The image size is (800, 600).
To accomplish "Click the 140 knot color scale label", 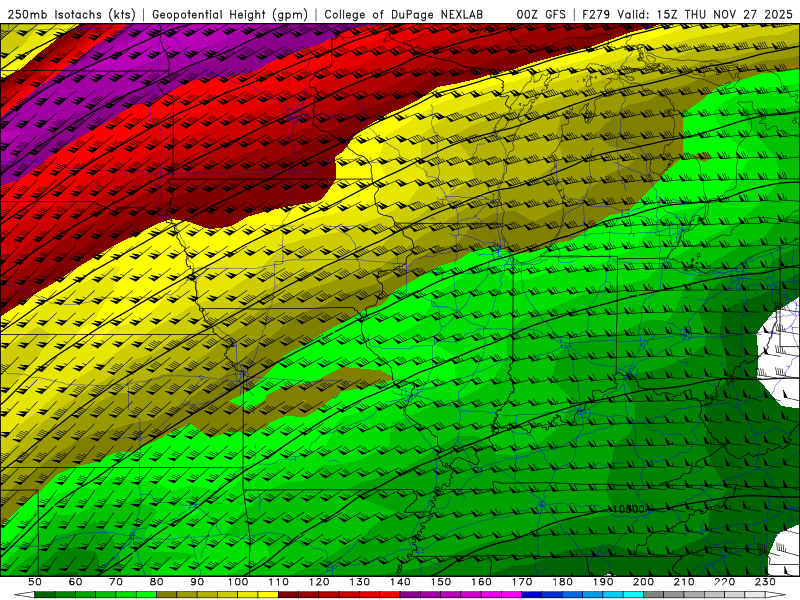I will click(401, 582).
